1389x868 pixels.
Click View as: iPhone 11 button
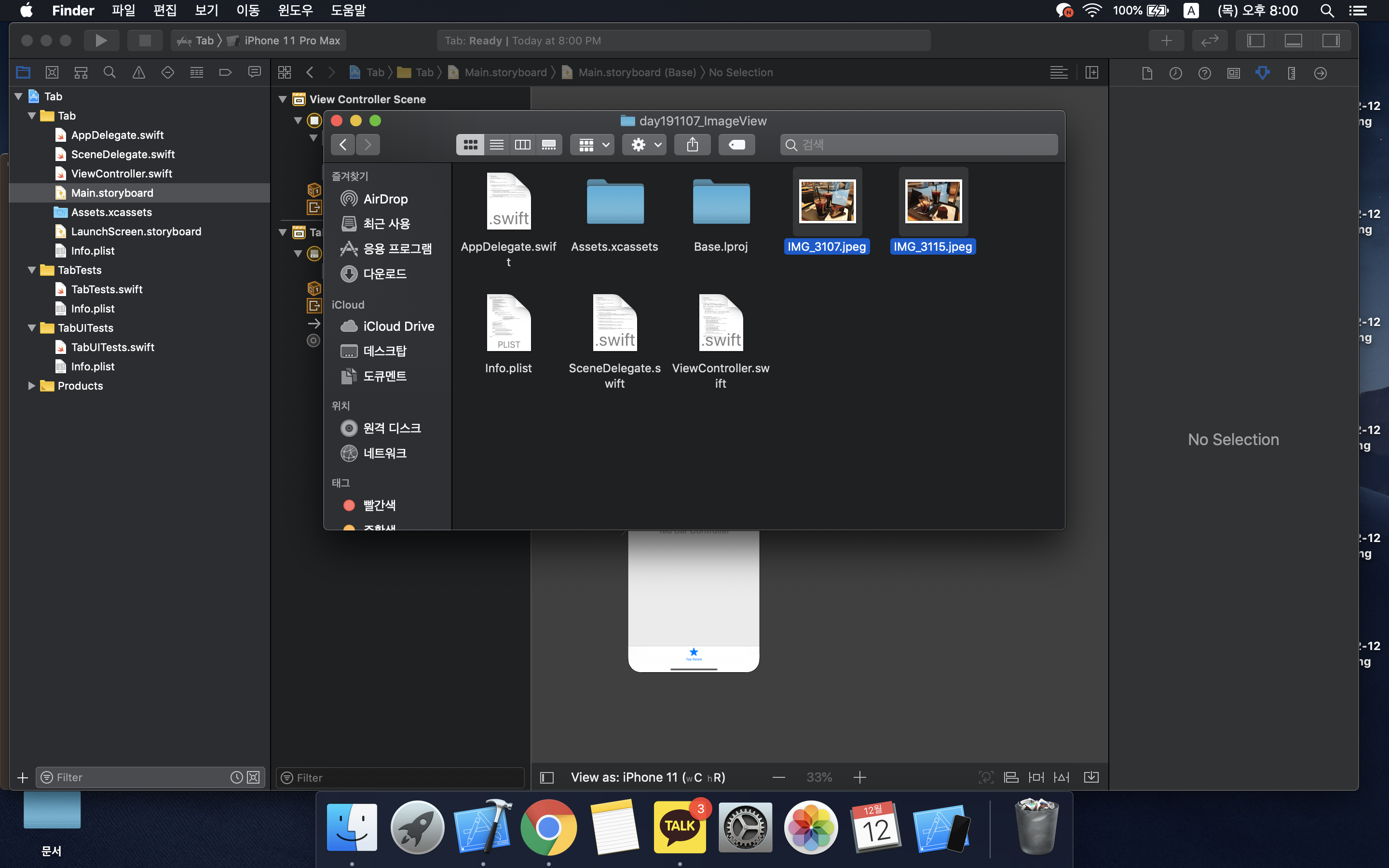tap(647, 777)
